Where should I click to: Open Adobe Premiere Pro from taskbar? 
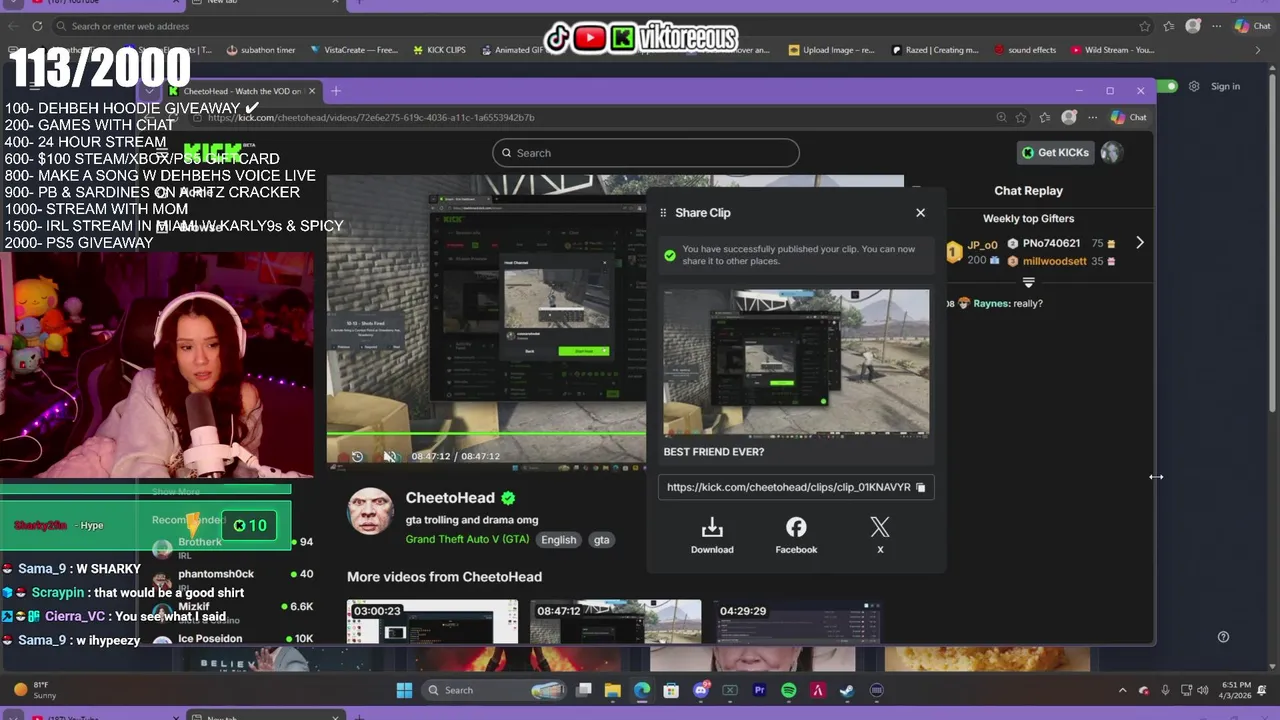coord(759,690)
